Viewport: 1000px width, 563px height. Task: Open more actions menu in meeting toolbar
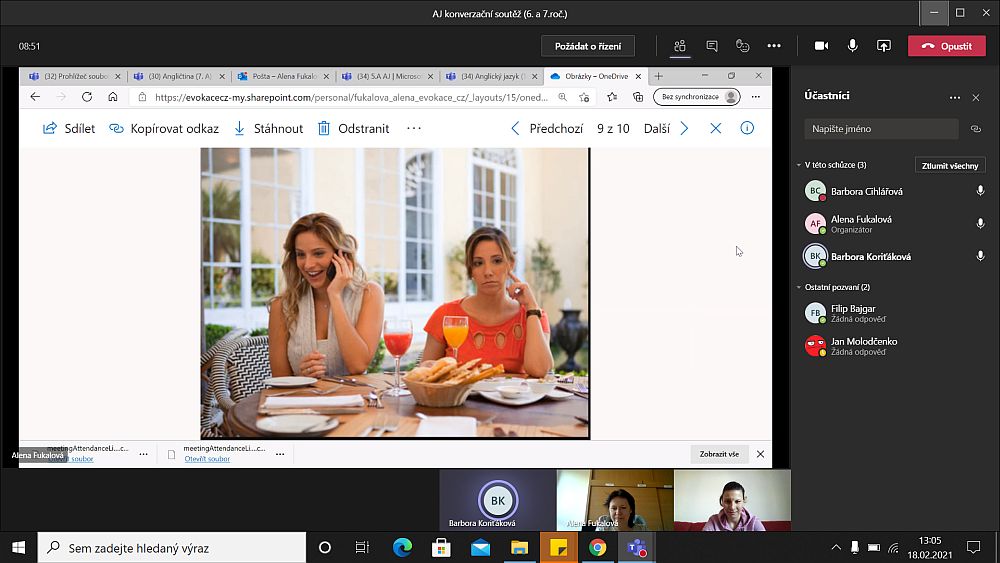point(773,46)
